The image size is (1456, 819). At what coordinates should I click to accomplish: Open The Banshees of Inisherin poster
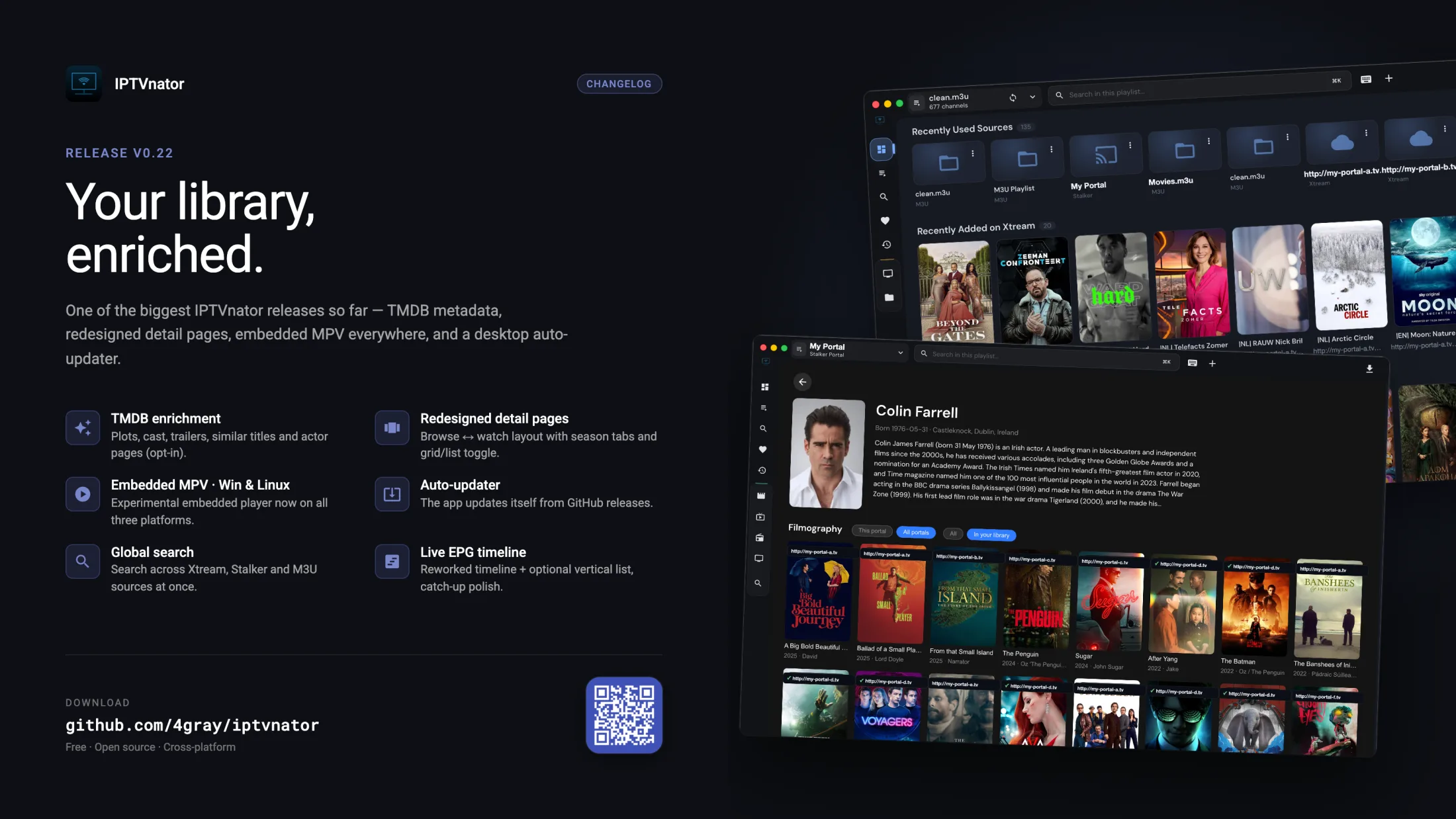click(x=1328, y=611)
